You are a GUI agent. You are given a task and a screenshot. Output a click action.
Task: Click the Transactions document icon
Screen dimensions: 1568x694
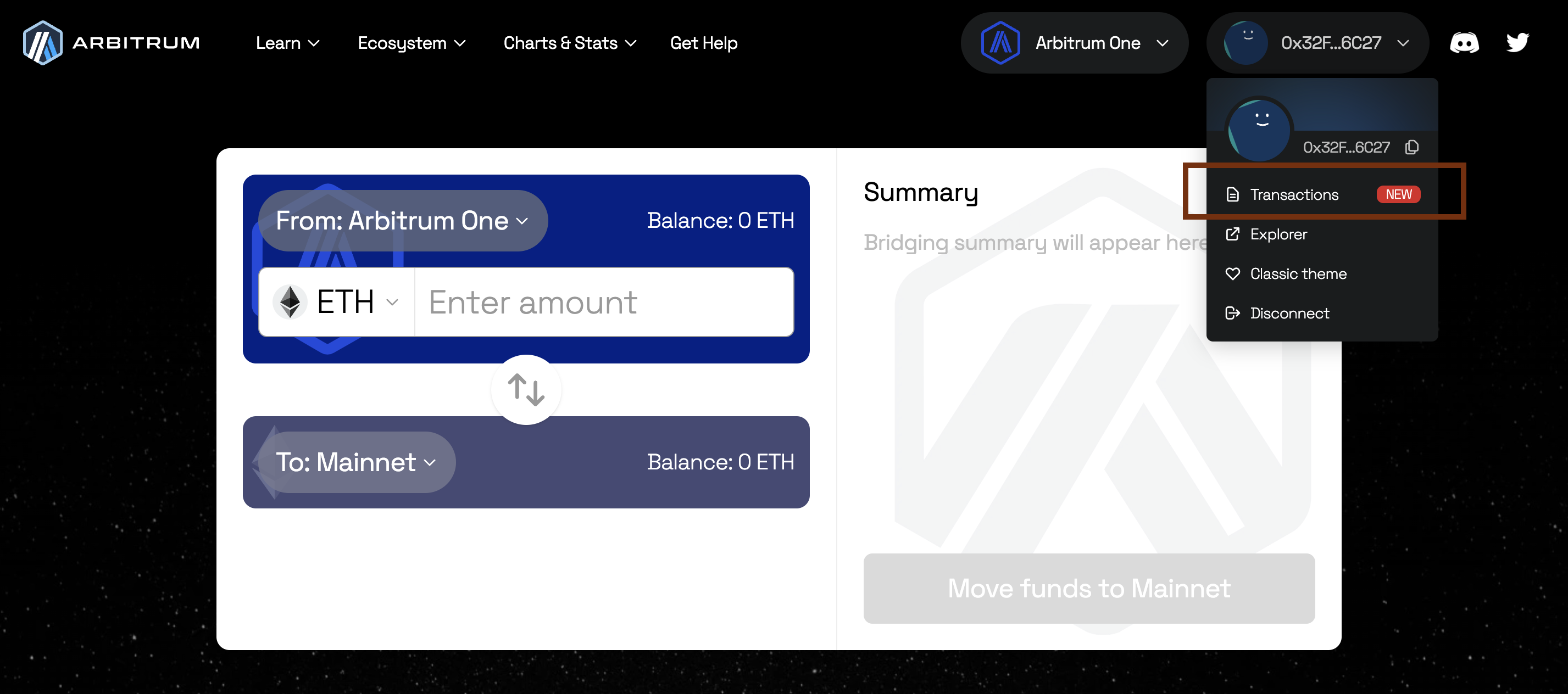pyautogui.click(x=1232, y=194)
